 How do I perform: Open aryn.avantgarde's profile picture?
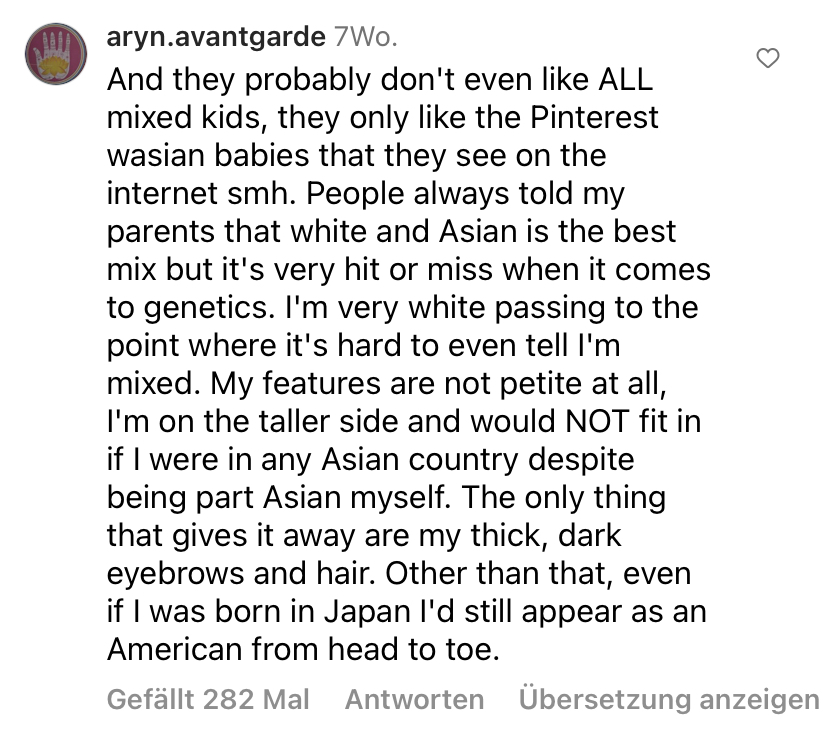click(56, 54)
